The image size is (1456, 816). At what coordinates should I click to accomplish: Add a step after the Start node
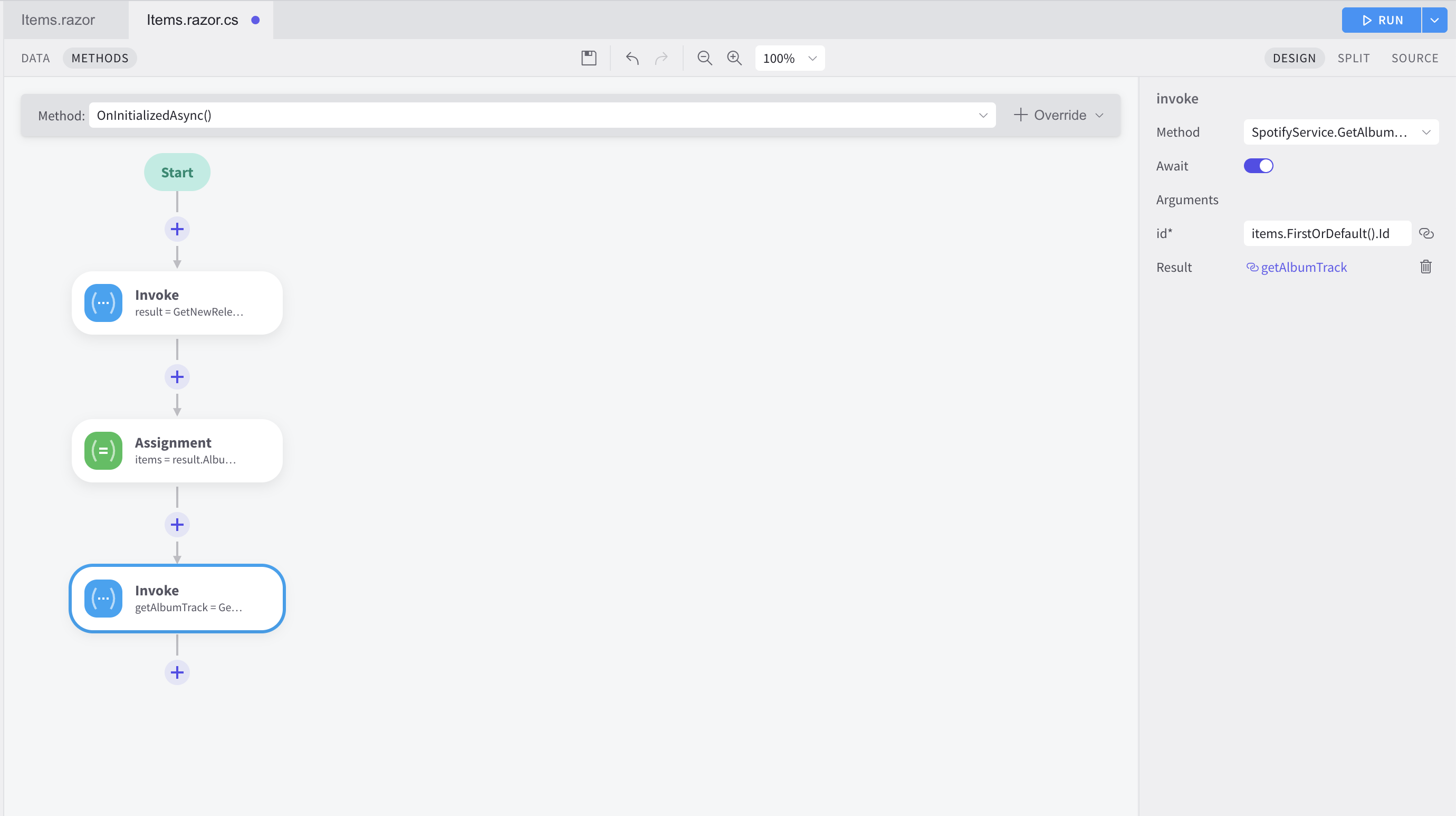point(177,229)
